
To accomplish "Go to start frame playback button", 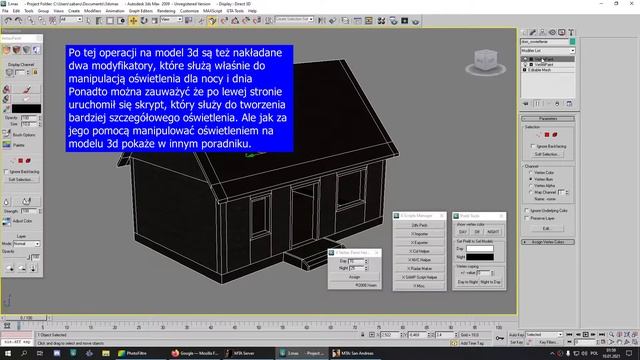I will [x=569, y=334].
